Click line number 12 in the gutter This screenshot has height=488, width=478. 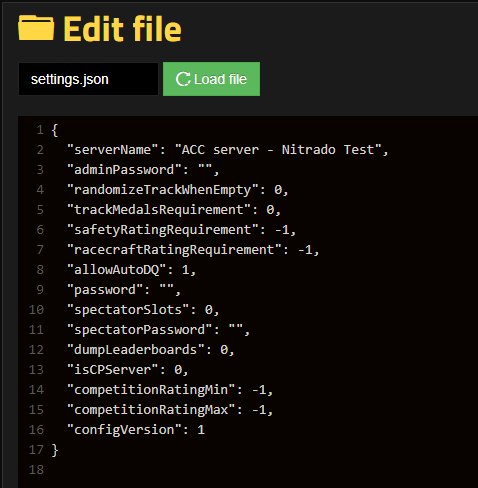[36, 350]
